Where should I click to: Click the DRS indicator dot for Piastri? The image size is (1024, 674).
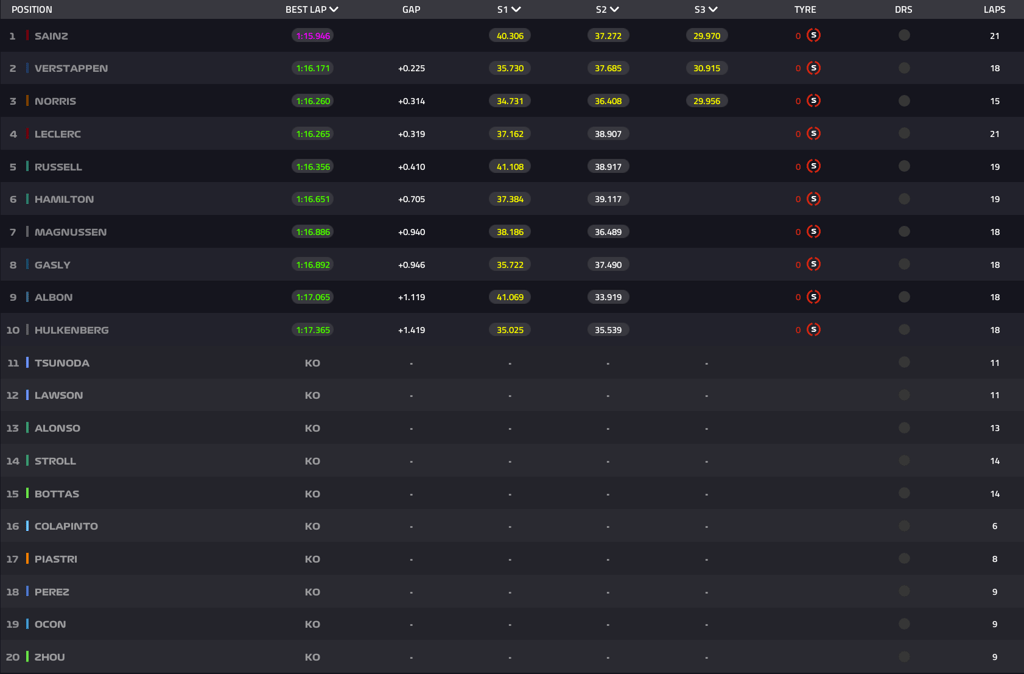[904, 558]
